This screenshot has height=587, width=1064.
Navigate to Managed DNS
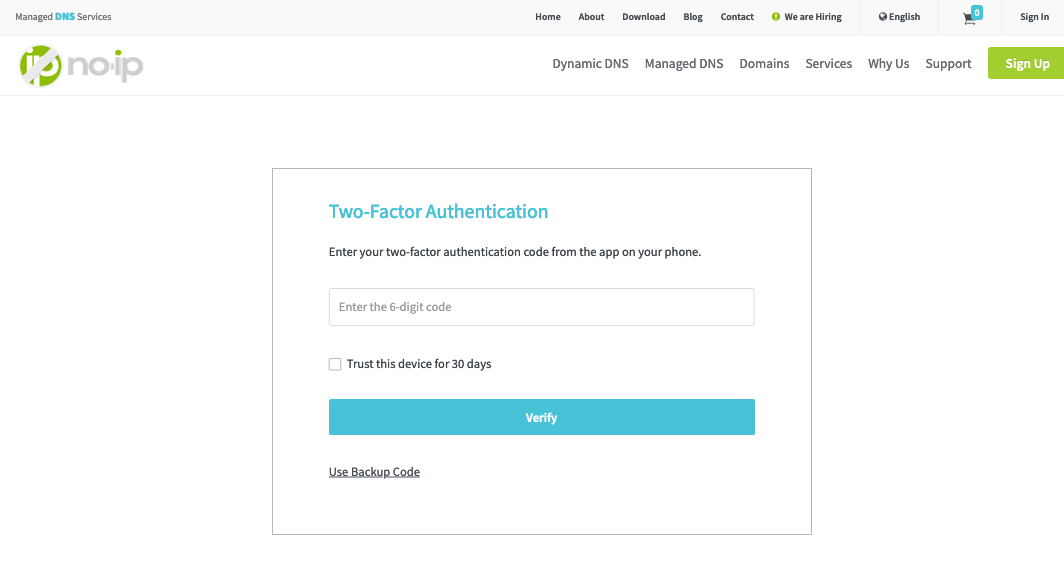[684, 63]
